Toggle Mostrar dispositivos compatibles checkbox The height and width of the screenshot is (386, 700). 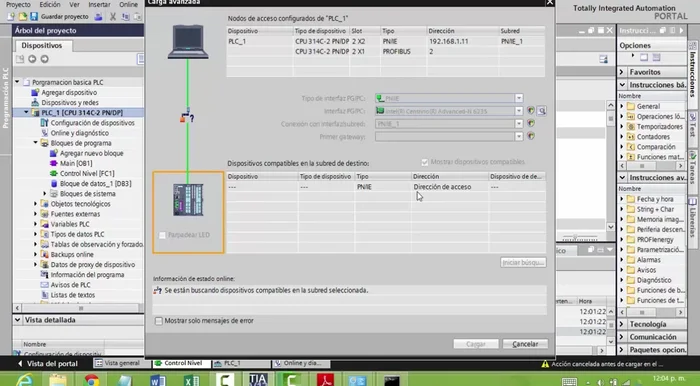tap(425, 162)
